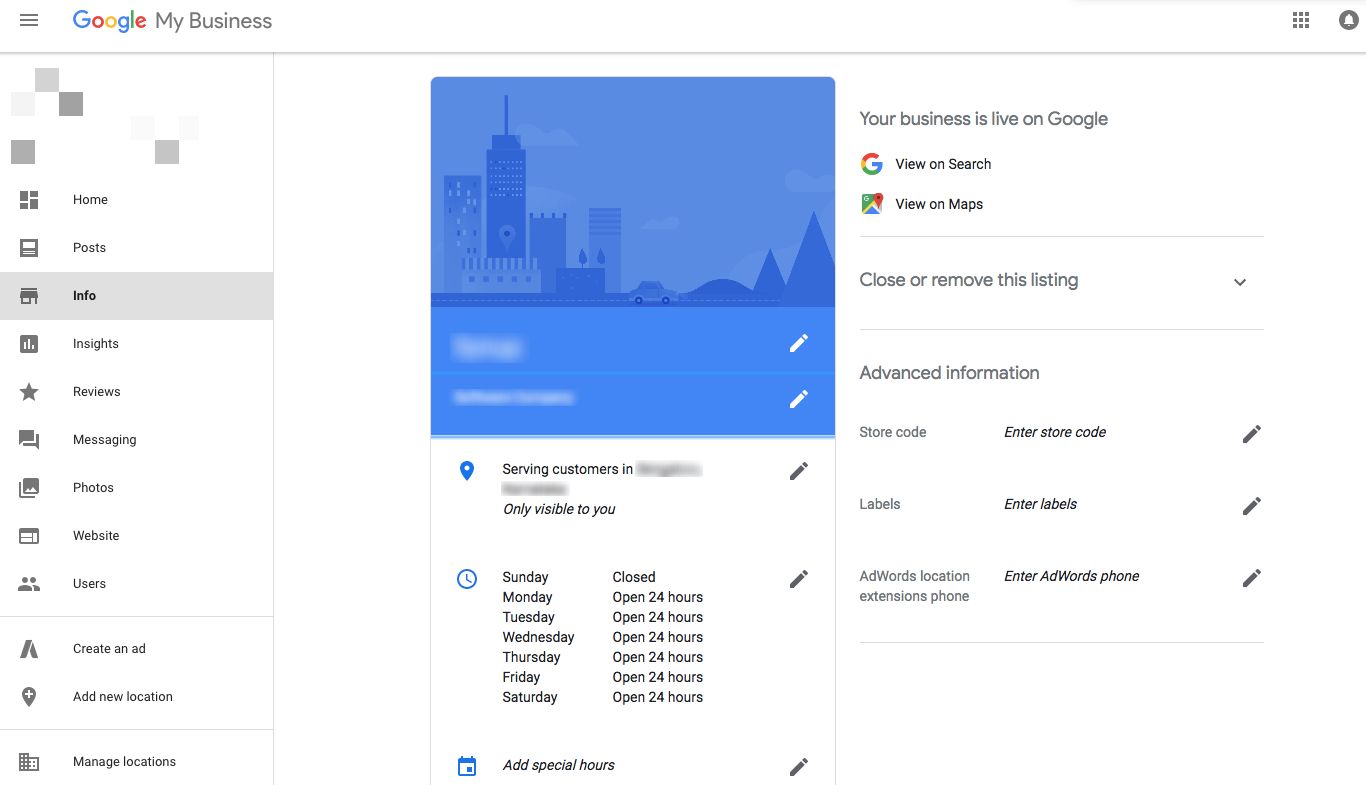
Task: Click the Photos icon in sidebar
Action: pos(29,488)
